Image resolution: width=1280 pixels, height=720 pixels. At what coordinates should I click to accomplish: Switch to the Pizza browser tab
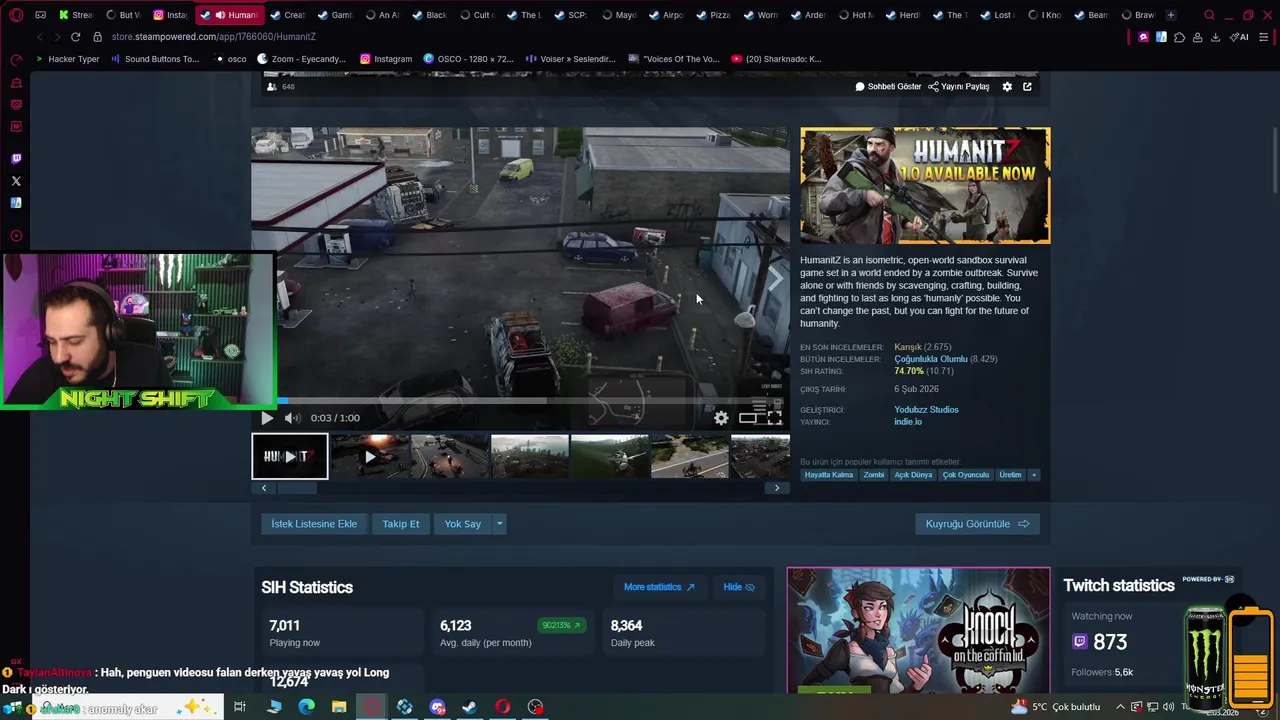tap(713, 15)
